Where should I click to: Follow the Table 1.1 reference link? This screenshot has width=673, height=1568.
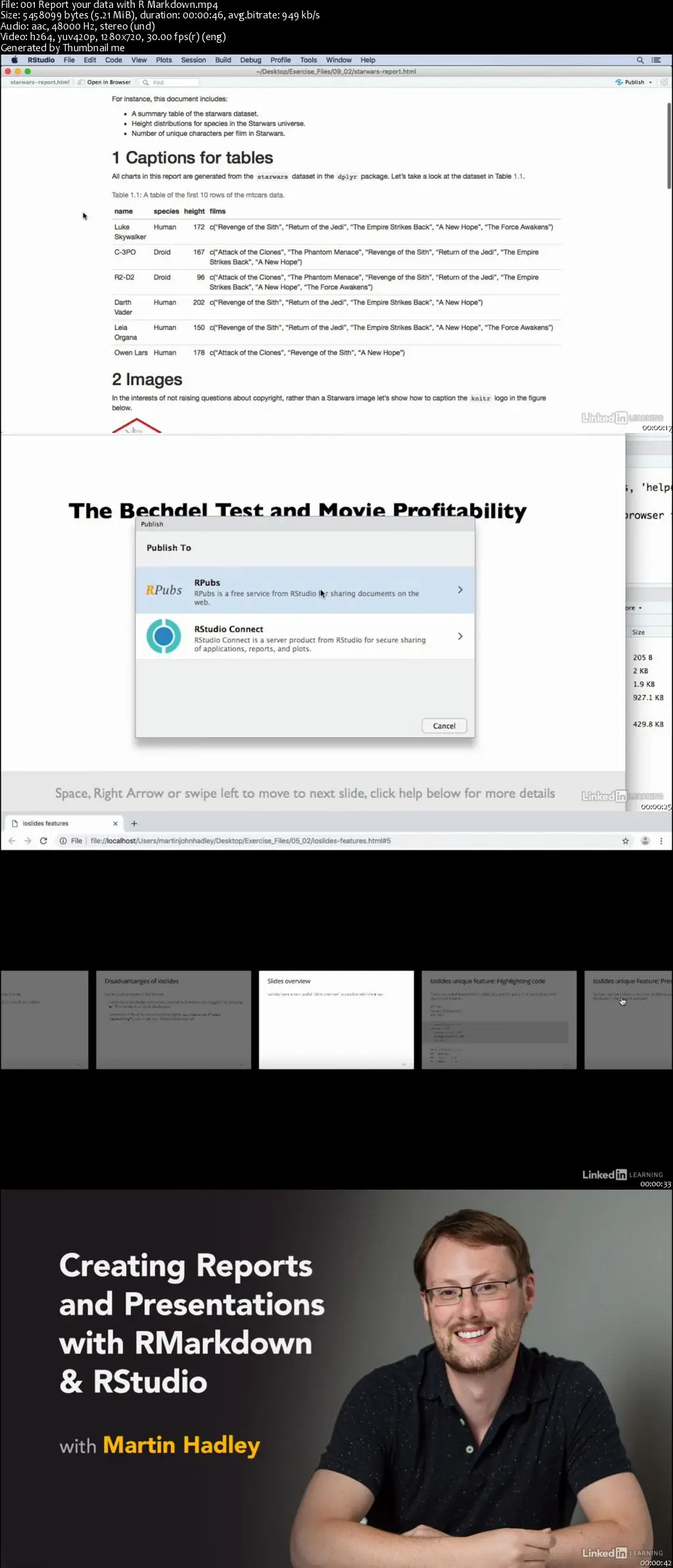(519, 177)
